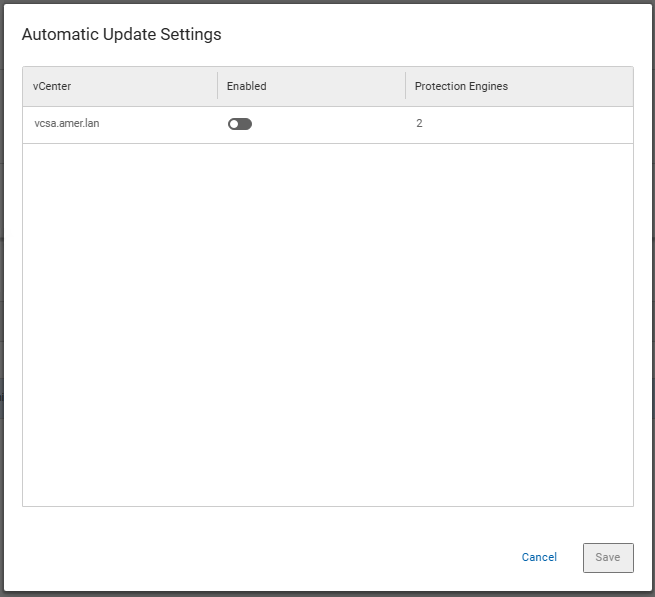Viewport: 655px width, 597px height.
Task: Select the vcsa.amer.lan cell
Action: (x=67, y=124)
